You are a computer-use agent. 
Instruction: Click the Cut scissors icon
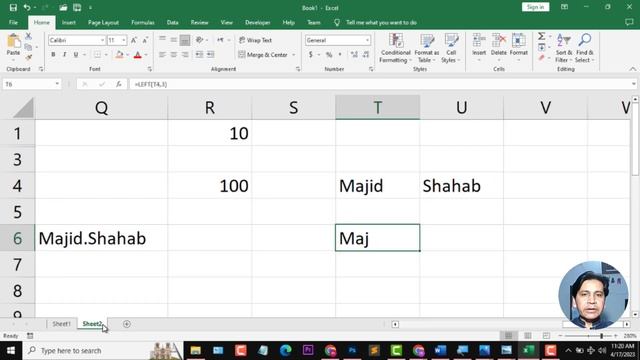[x=28, y=36]
